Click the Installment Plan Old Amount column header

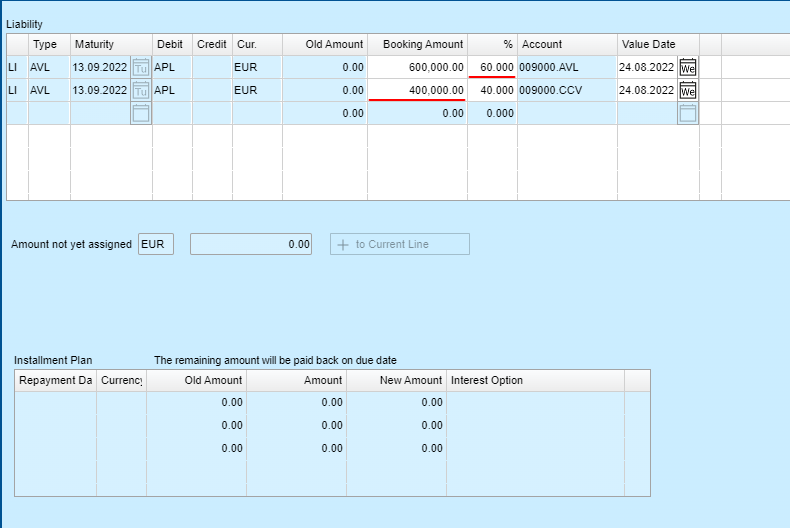point(196,380)
